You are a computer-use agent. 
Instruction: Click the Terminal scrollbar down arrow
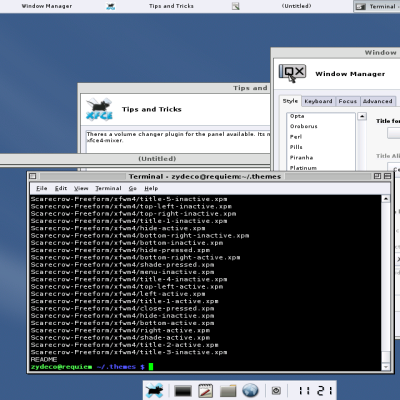[x=386, y=367]
